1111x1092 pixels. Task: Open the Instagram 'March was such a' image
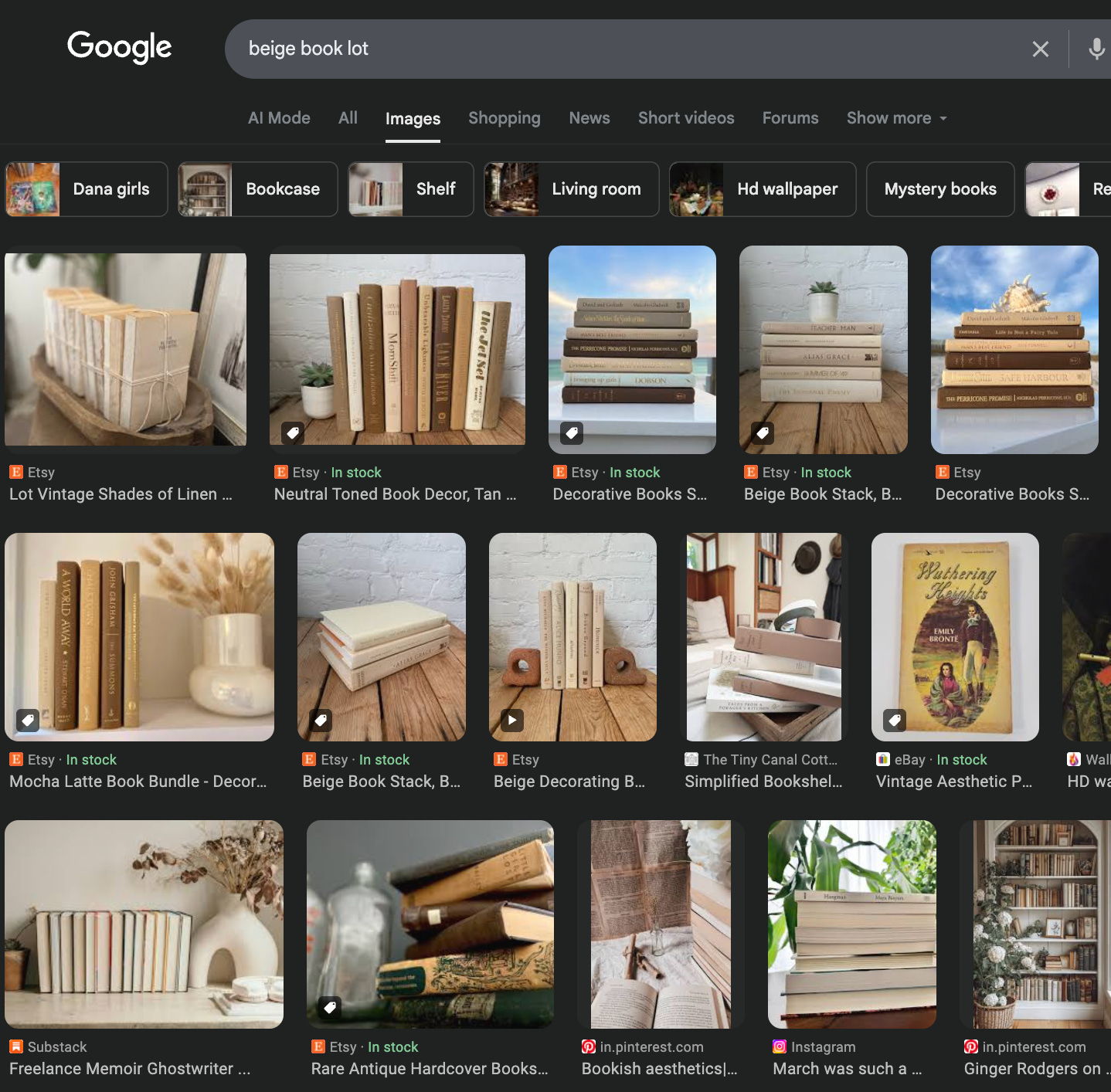point(852,924)
